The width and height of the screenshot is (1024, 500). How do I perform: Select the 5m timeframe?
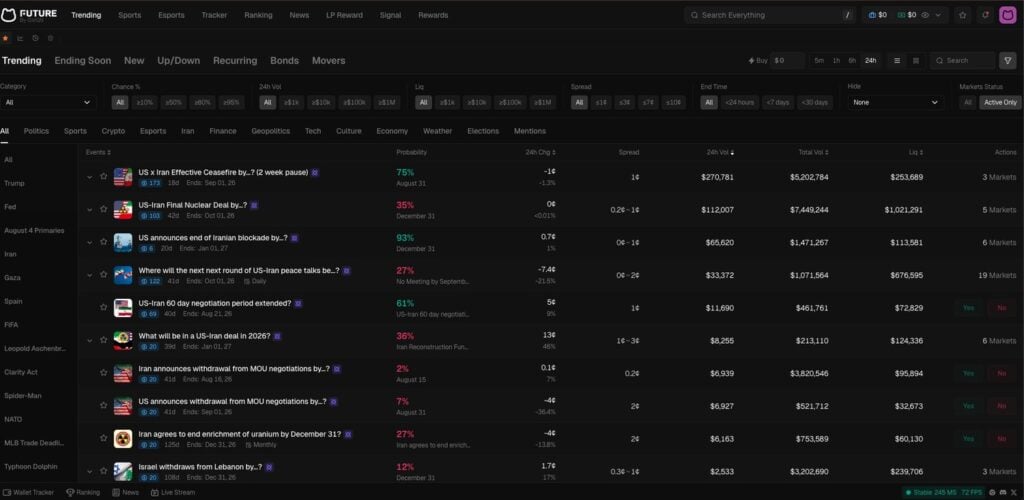(x=819, y=61)
